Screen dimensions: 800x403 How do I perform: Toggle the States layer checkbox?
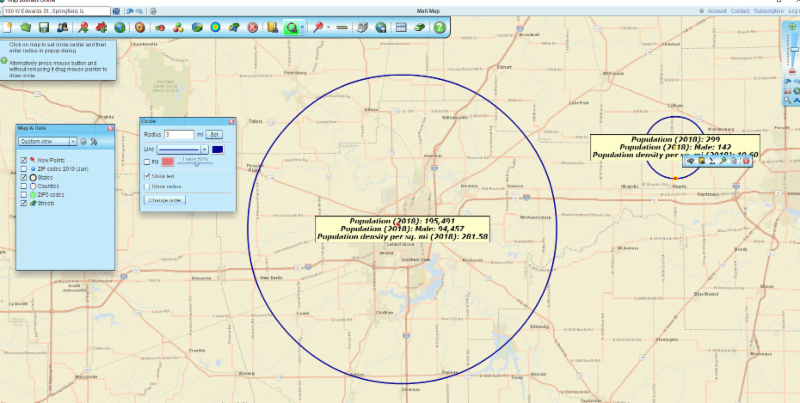[23, 178]
